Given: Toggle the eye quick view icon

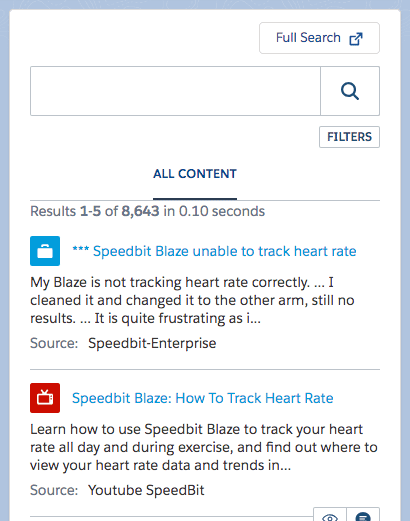Looking at the screenshot, I should [330, 515].
